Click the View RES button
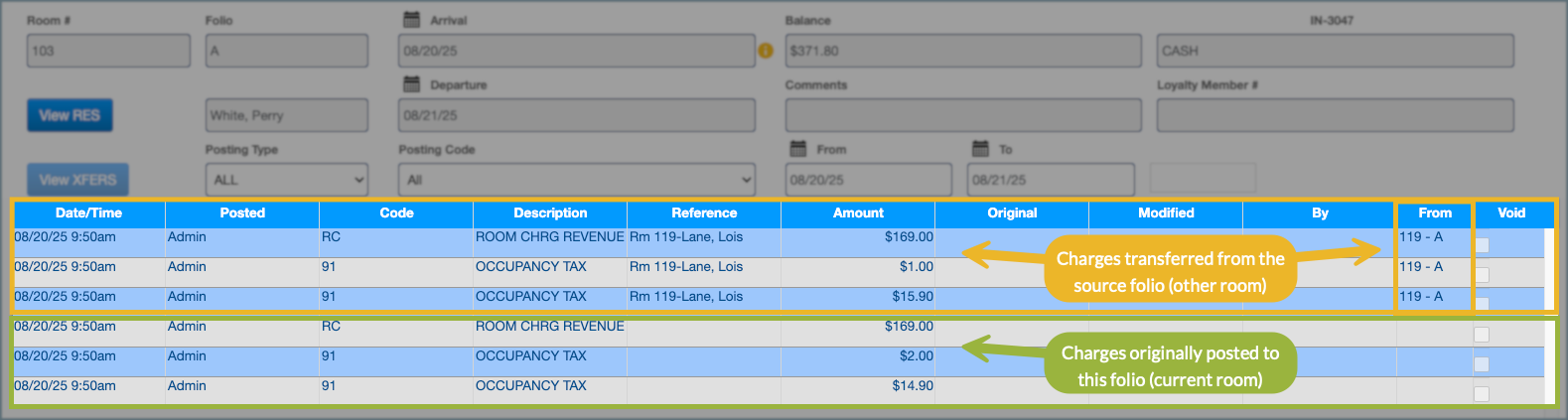 (x=70, y=115)
